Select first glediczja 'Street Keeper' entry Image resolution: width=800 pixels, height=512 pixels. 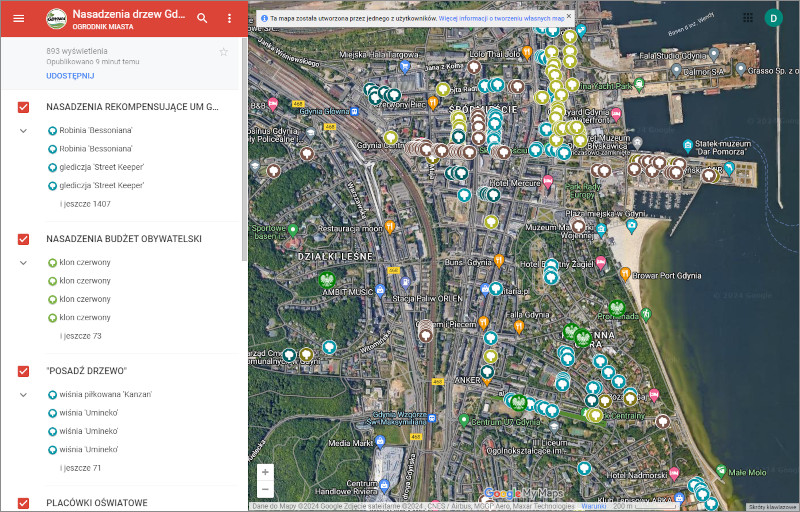pyautogui.click(x=102, y=167)
